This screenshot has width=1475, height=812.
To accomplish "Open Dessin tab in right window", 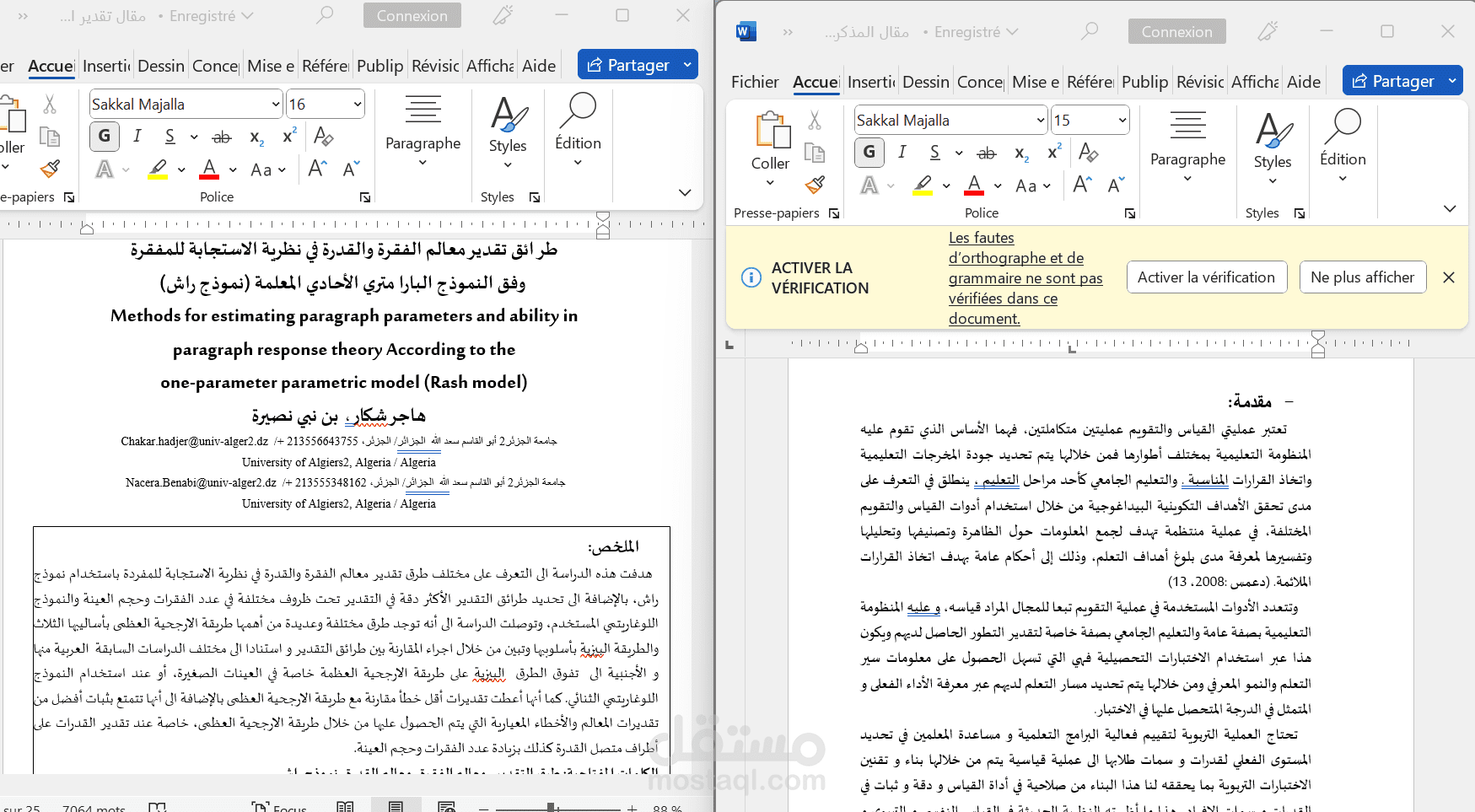I will 925,82.
